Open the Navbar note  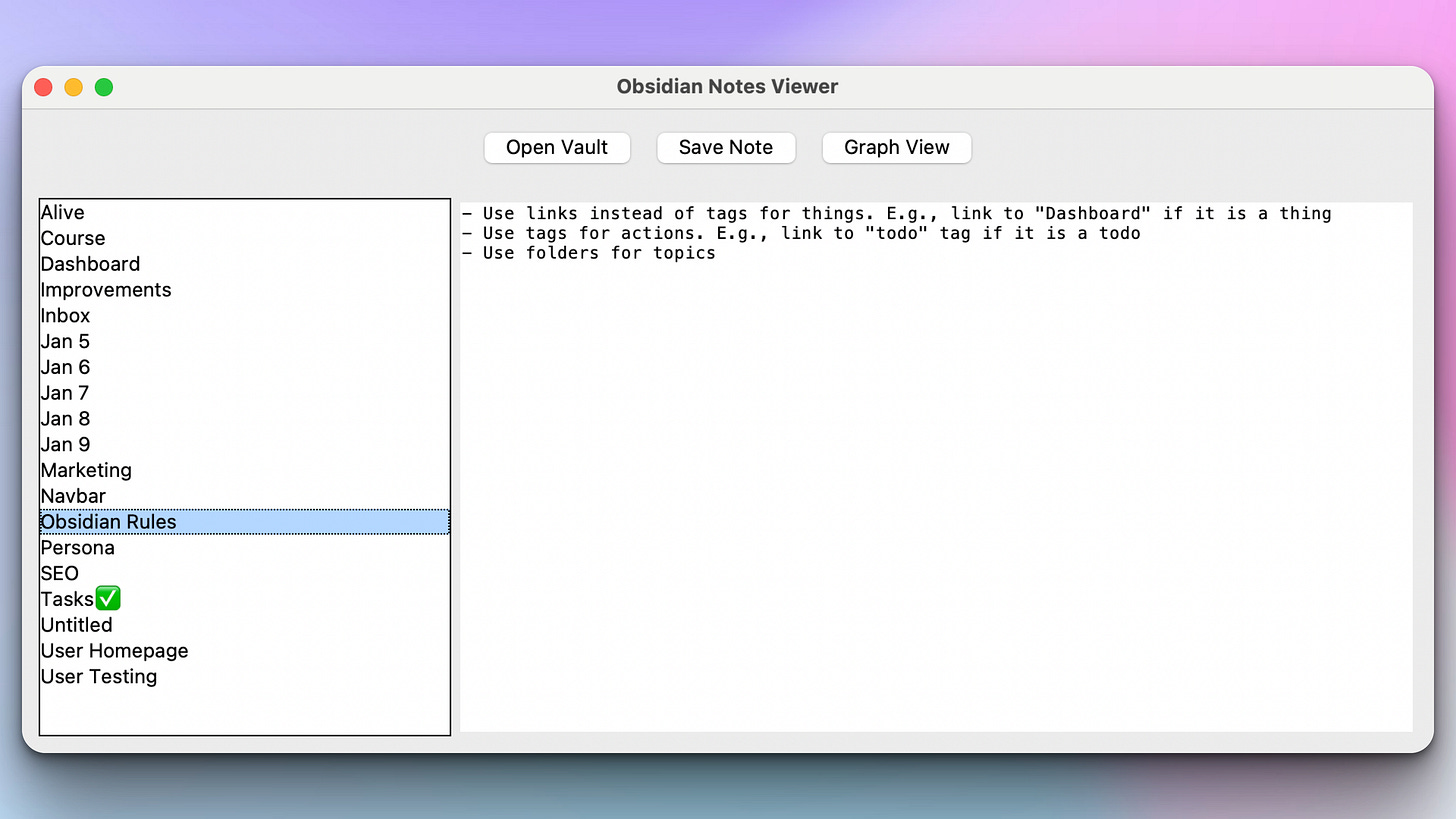(245, 496)
